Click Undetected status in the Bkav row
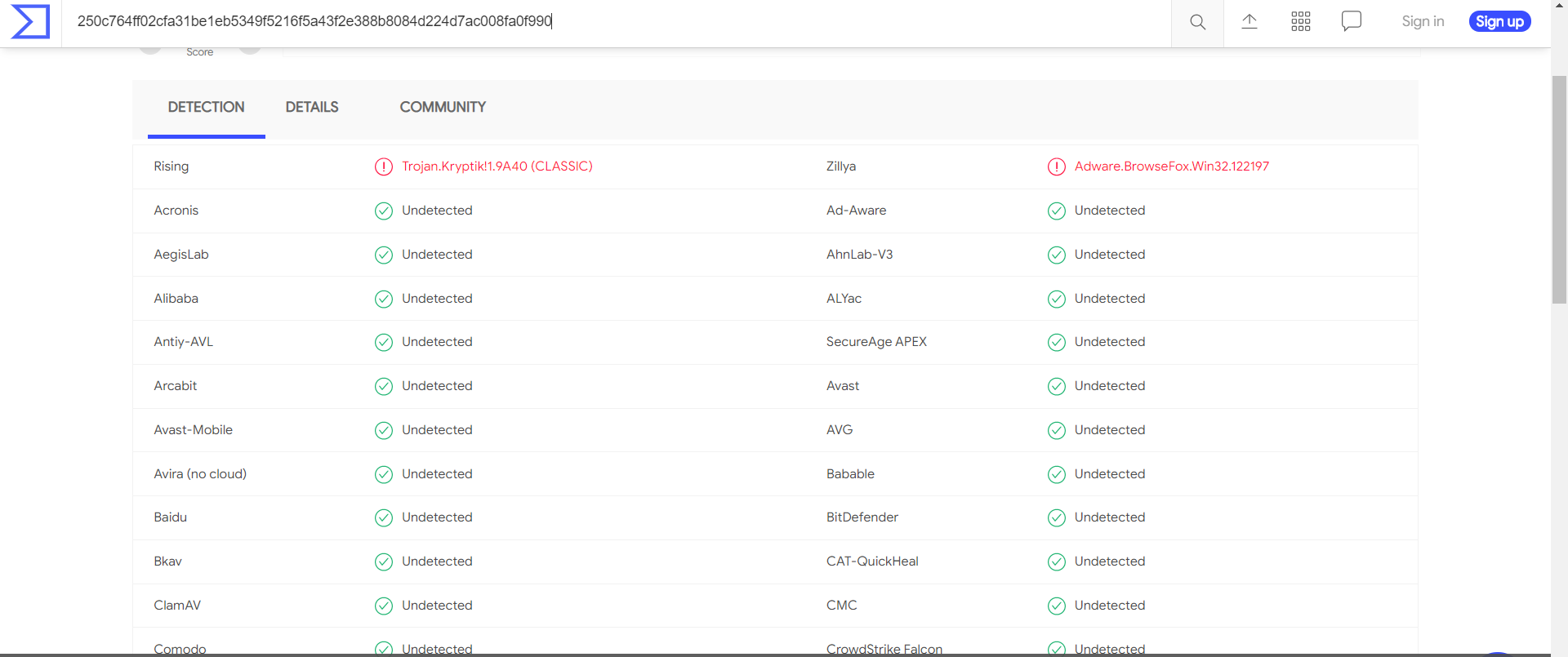This screenshot has height=657, width=1568. pyautogui.click(x=437, y=562)
